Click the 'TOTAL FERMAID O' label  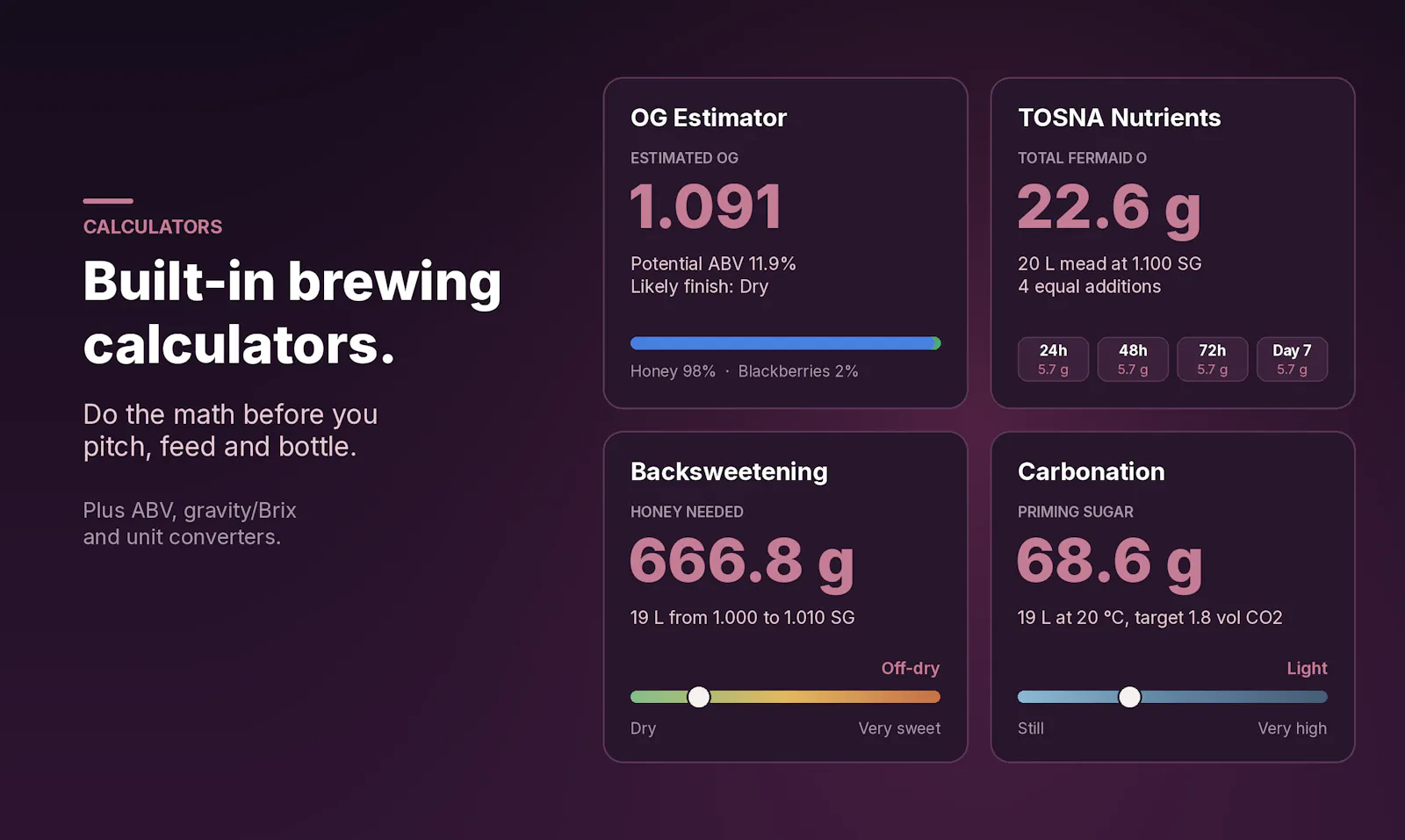pos(1082,158)
